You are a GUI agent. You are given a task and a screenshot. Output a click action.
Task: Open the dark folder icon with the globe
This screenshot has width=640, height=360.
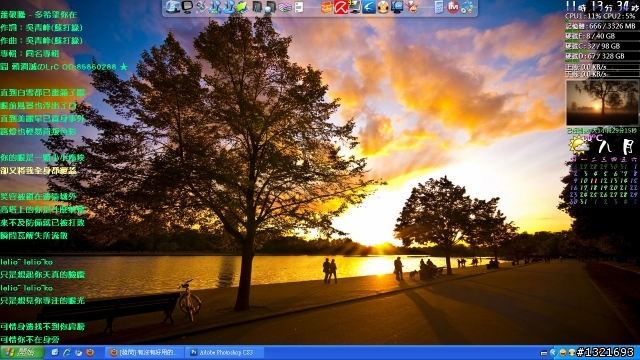[x=269, y=7]
